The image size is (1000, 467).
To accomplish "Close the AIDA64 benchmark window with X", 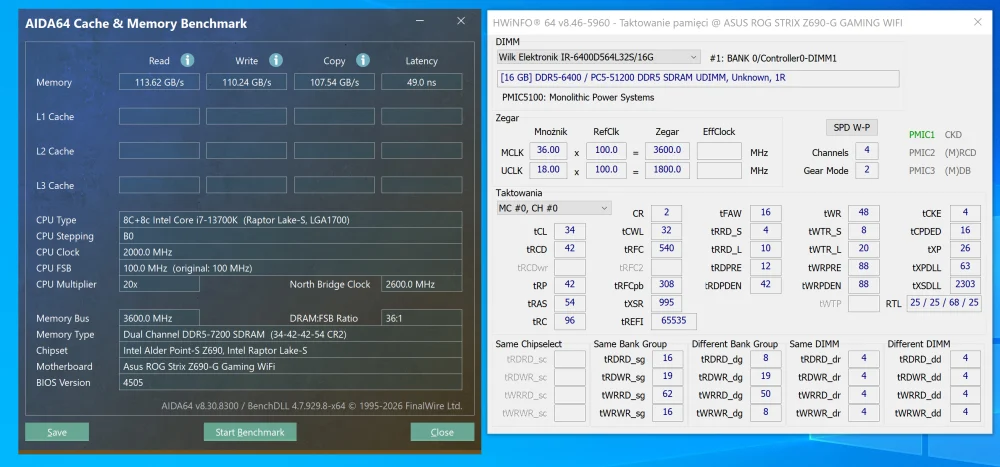I will (x=461, y=21).
